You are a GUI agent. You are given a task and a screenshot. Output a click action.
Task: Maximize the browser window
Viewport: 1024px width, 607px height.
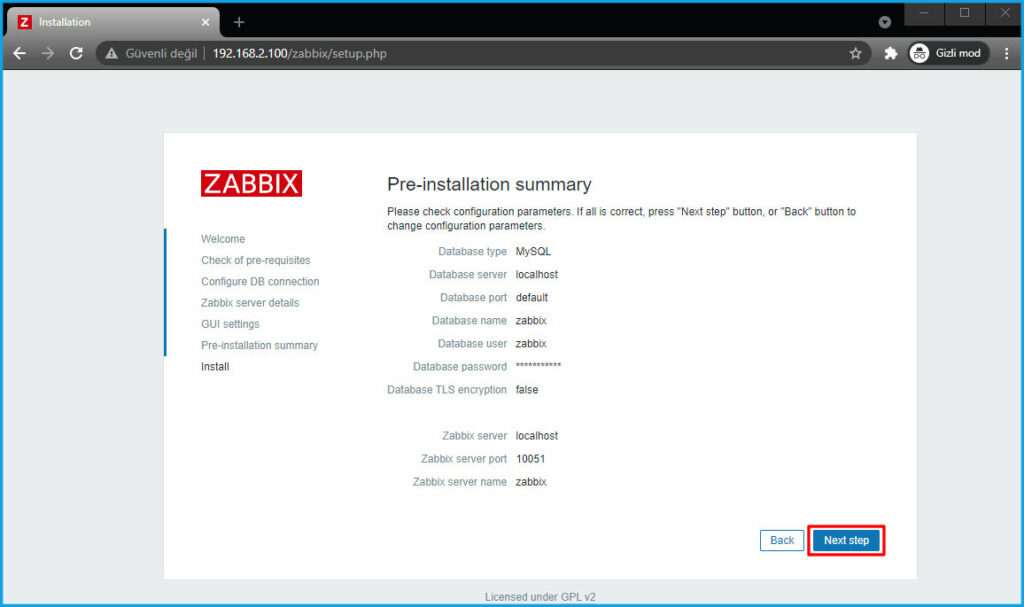[x=964, y=13]
